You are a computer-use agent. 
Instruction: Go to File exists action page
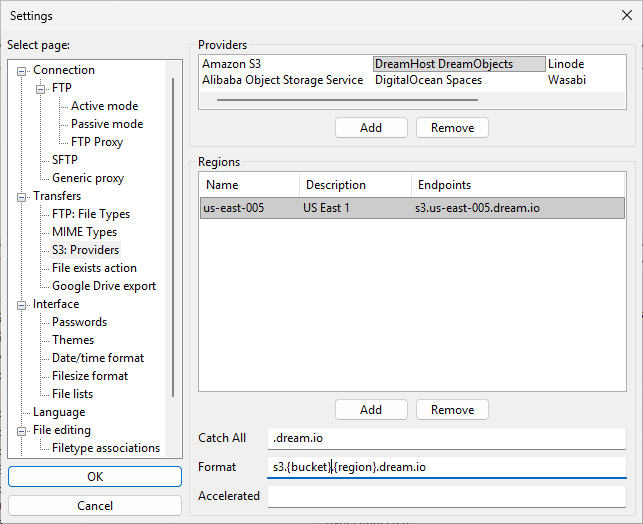point(94,268)
